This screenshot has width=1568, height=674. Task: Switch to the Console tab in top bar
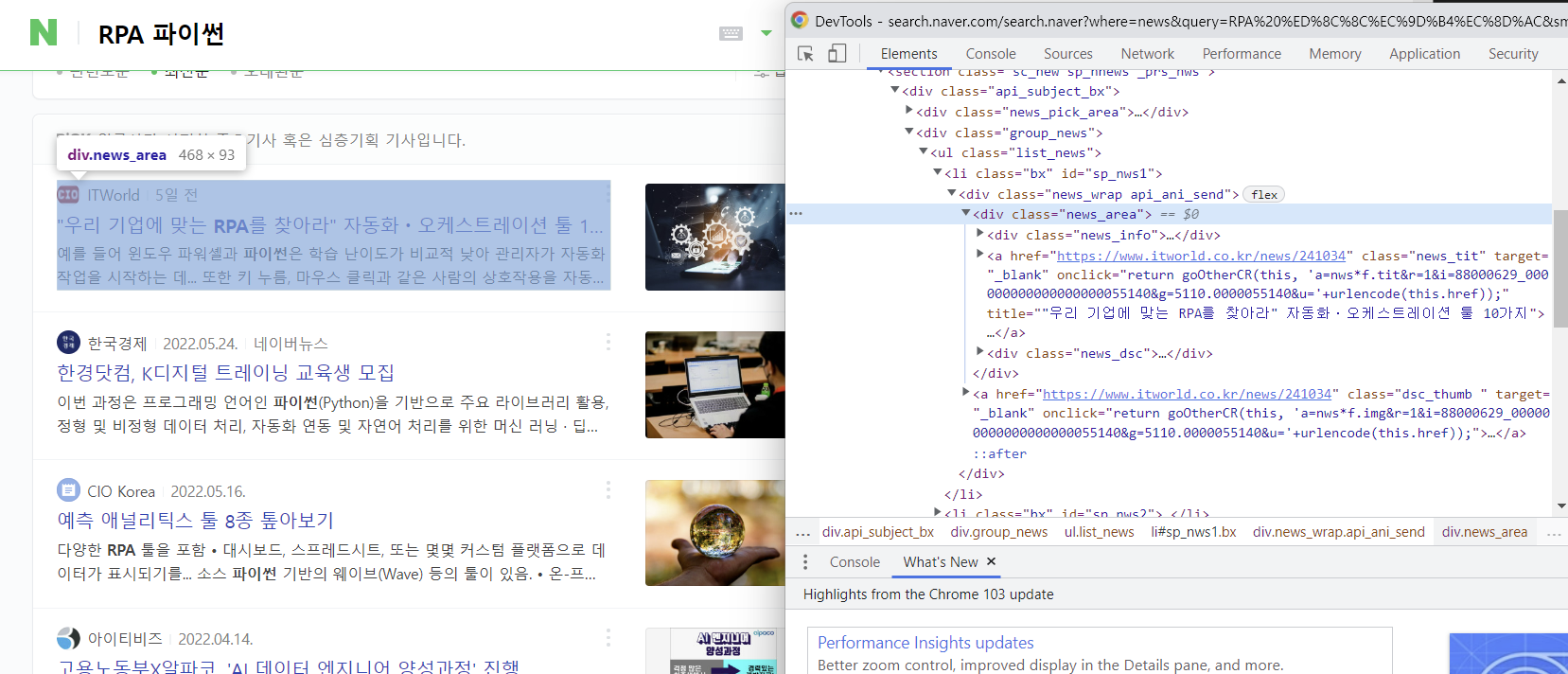(x=991, y=54)
